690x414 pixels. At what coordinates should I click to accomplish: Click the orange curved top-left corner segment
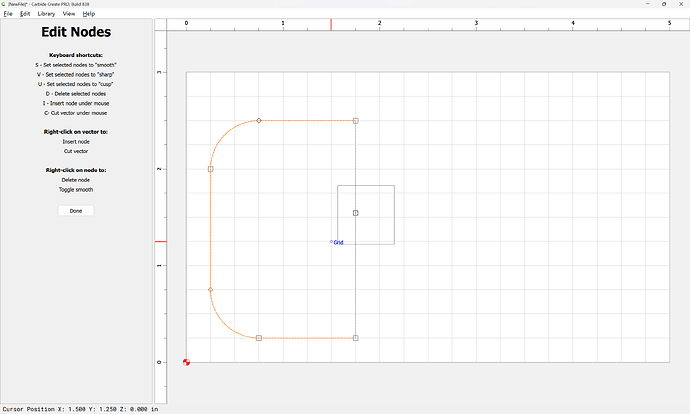click(x=224, y=135)
